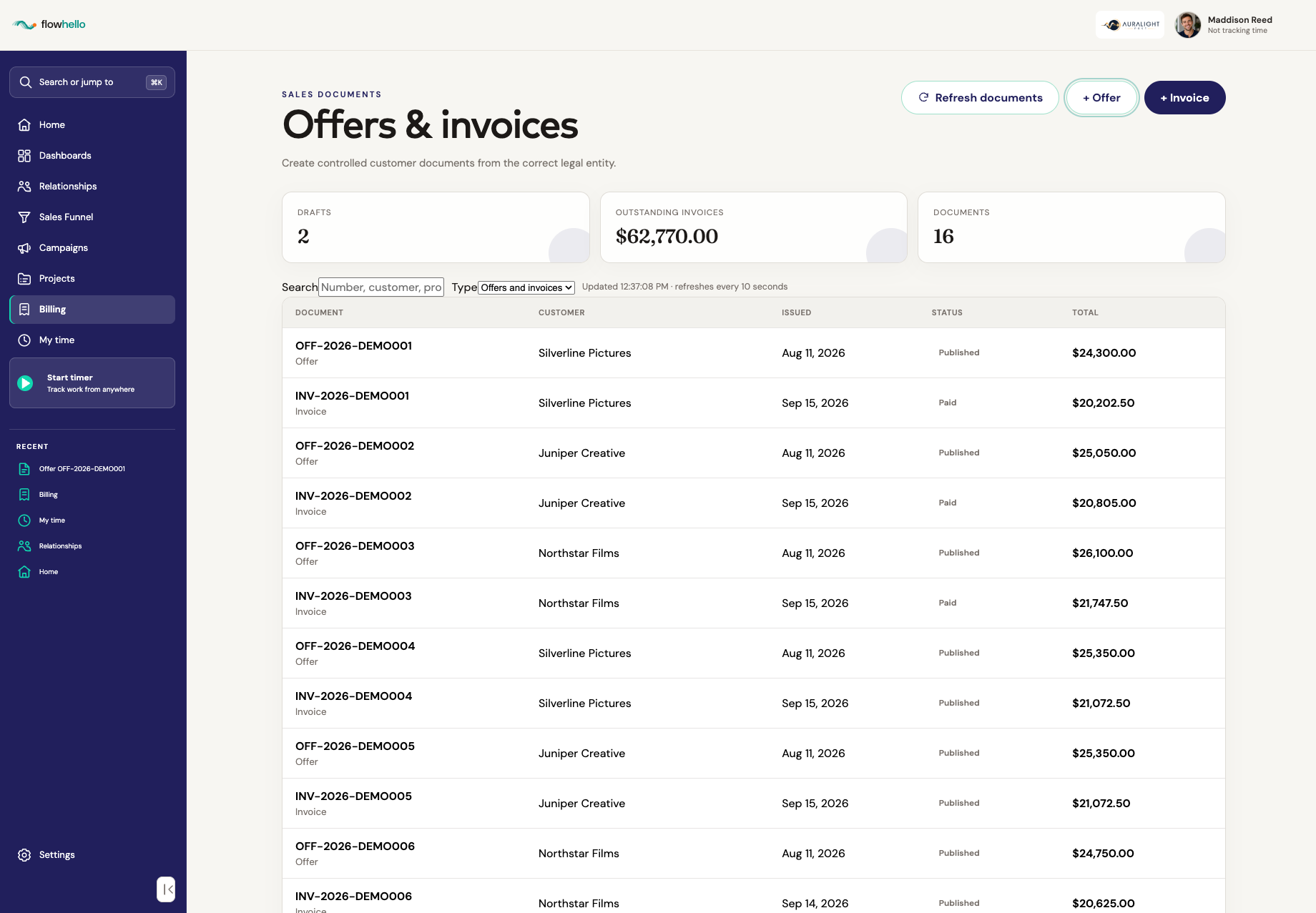Viewport: 1316px width, 913px height.
Task: Open the Sales Funnel icon
Action: 24,217
